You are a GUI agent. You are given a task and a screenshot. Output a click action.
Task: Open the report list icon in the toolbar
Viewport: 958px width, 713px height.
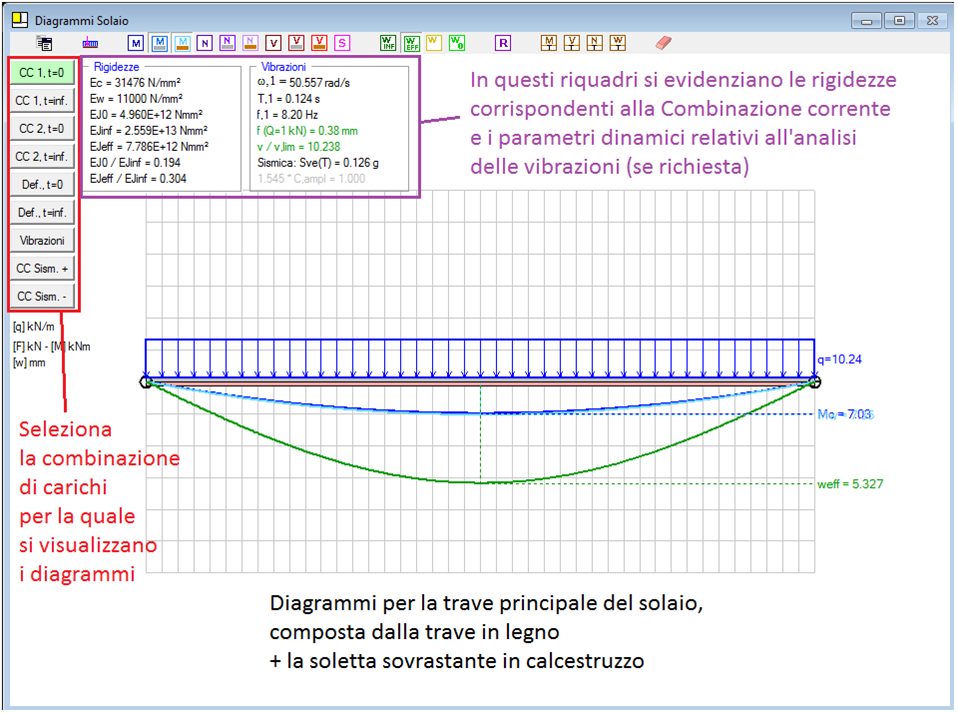44,43
